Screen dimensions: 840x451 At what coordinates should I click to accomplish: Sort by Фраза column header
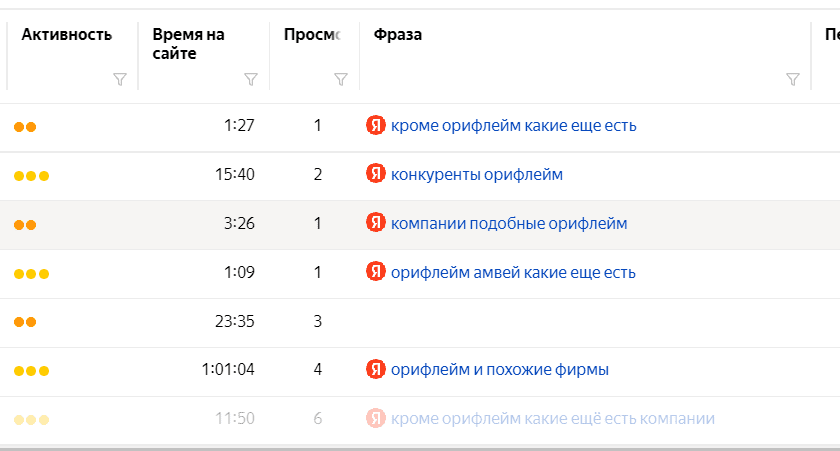[398, 35]
